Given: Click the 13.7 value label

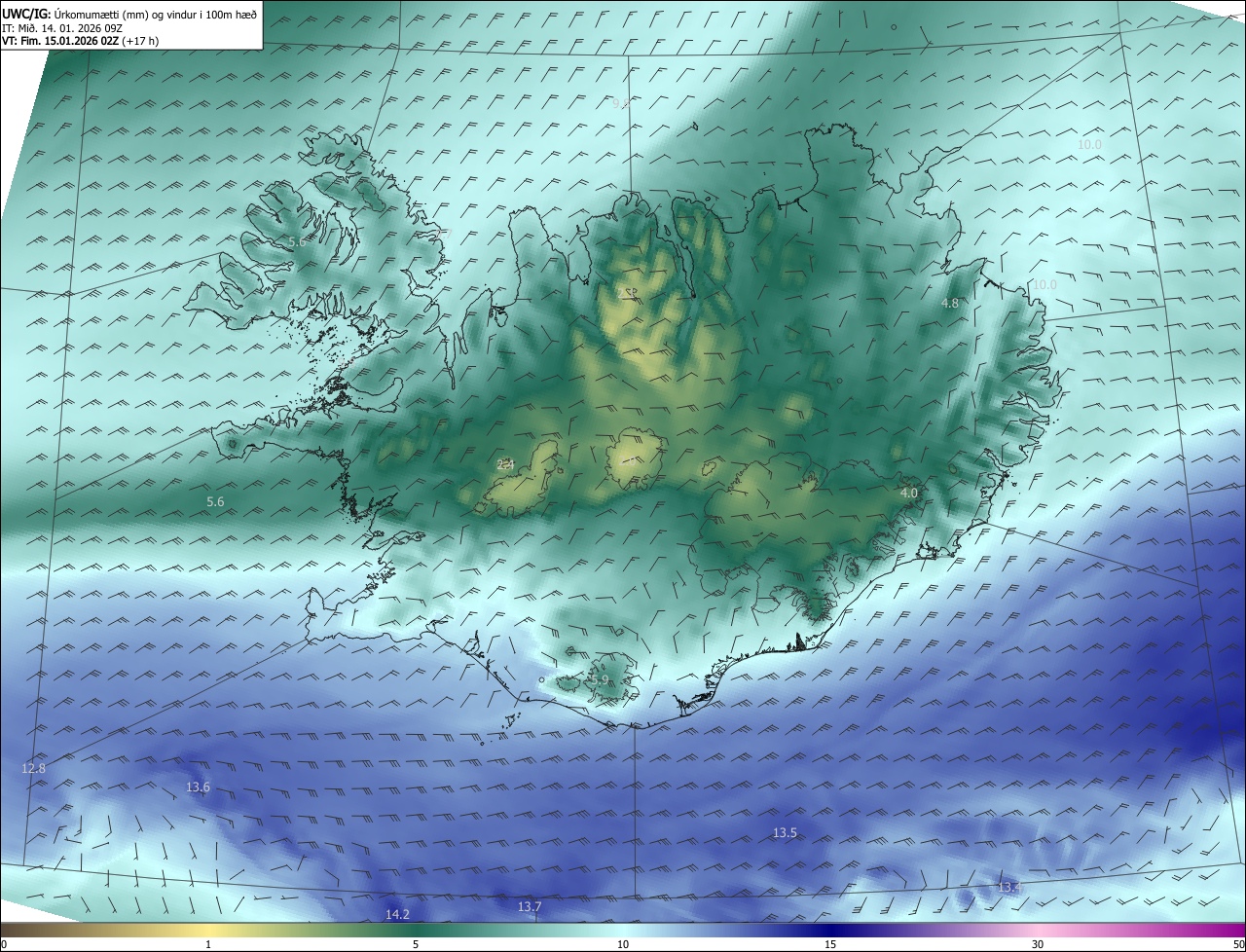Looking at the screenshot, I should pyautogui.click(x=529, y=907).
